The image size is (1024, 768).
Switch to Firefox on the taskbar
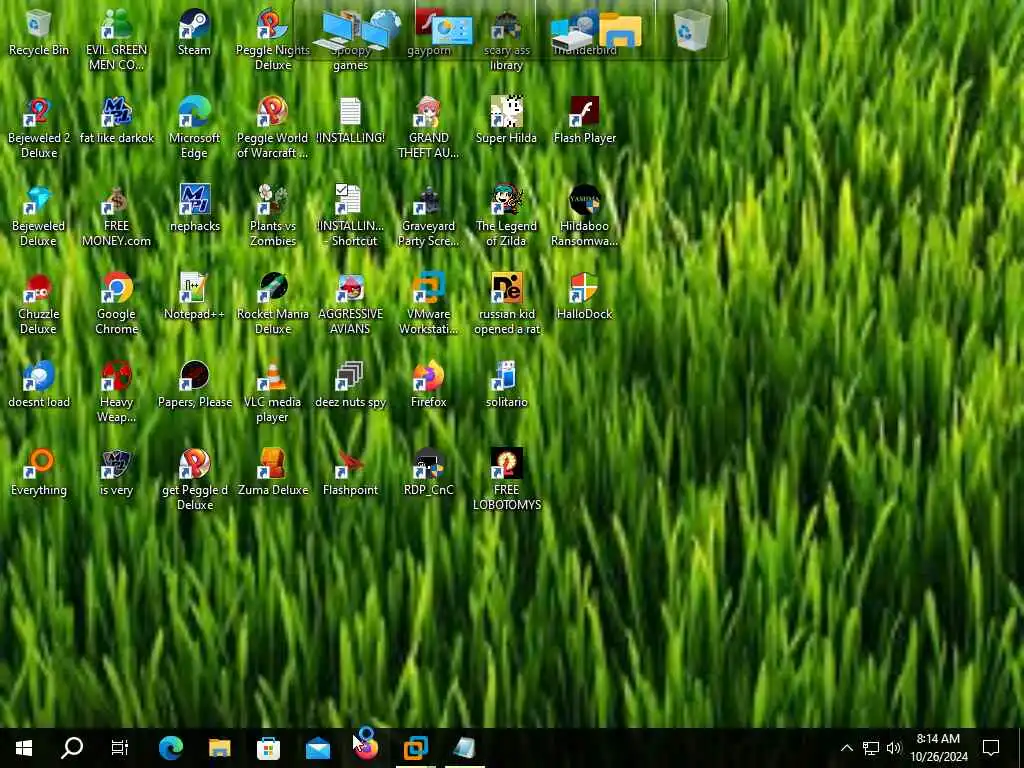click(366, 748)
